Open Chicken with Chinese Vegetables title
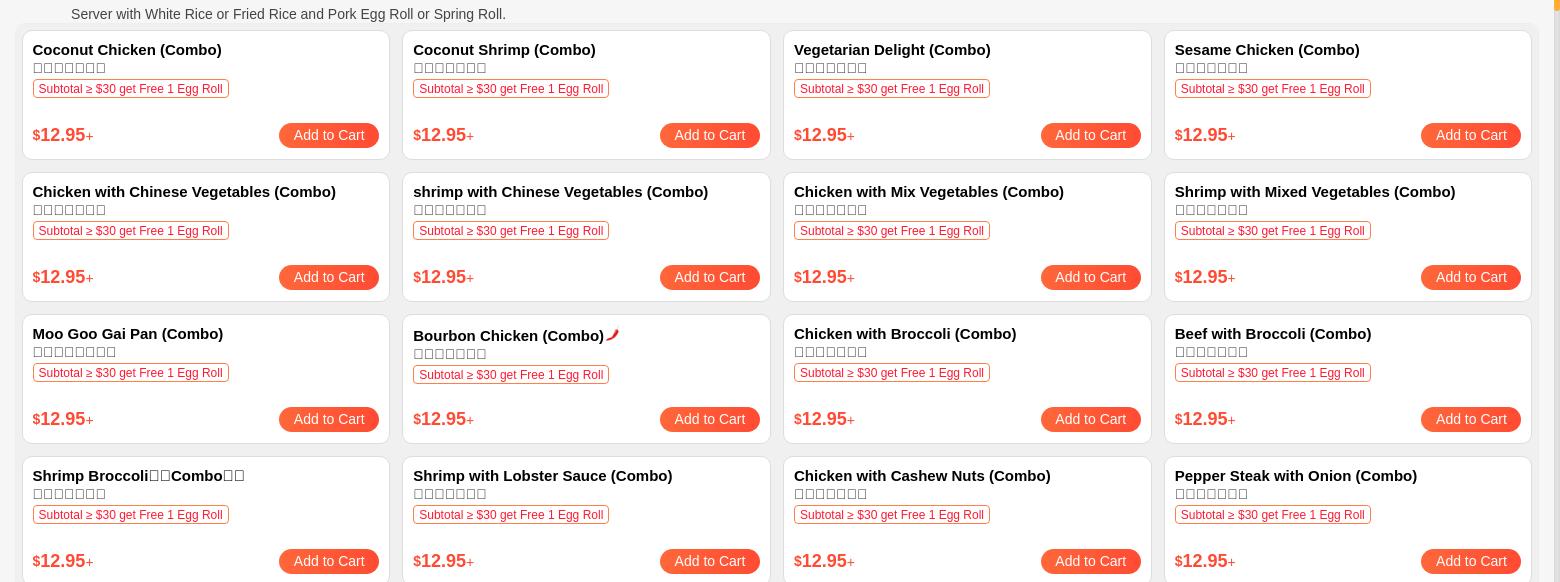The height and width of the screenshot is (582, 1560). click(184, 191)
